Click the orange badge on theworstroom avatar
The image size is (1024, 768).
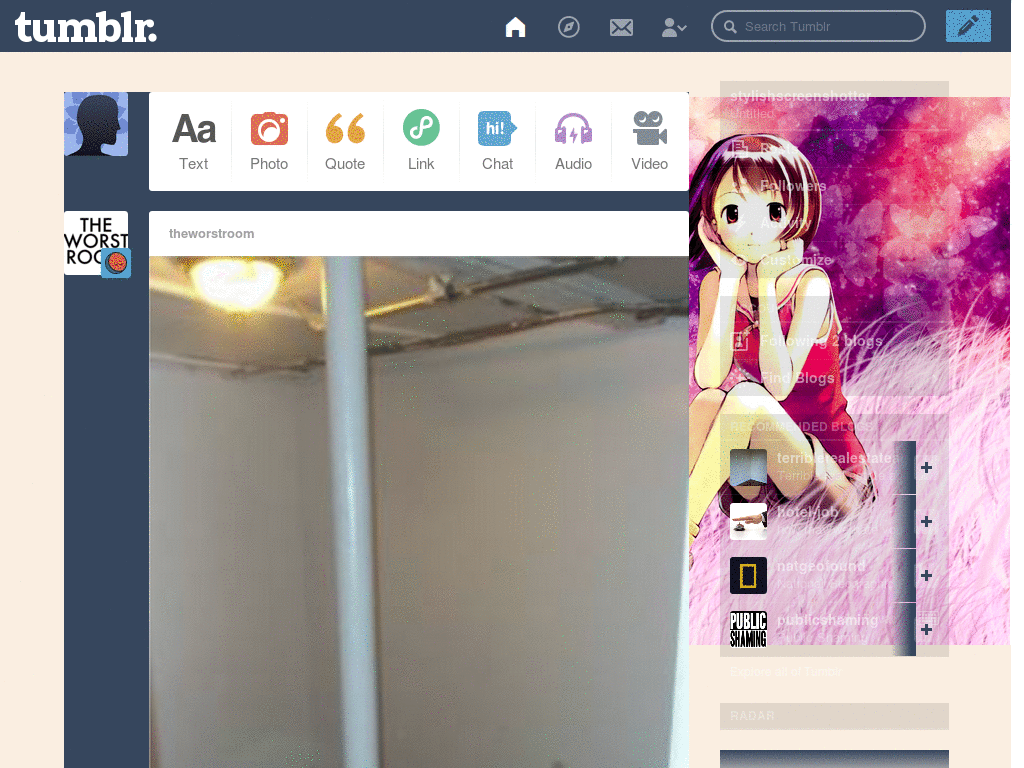click(116, 263)
